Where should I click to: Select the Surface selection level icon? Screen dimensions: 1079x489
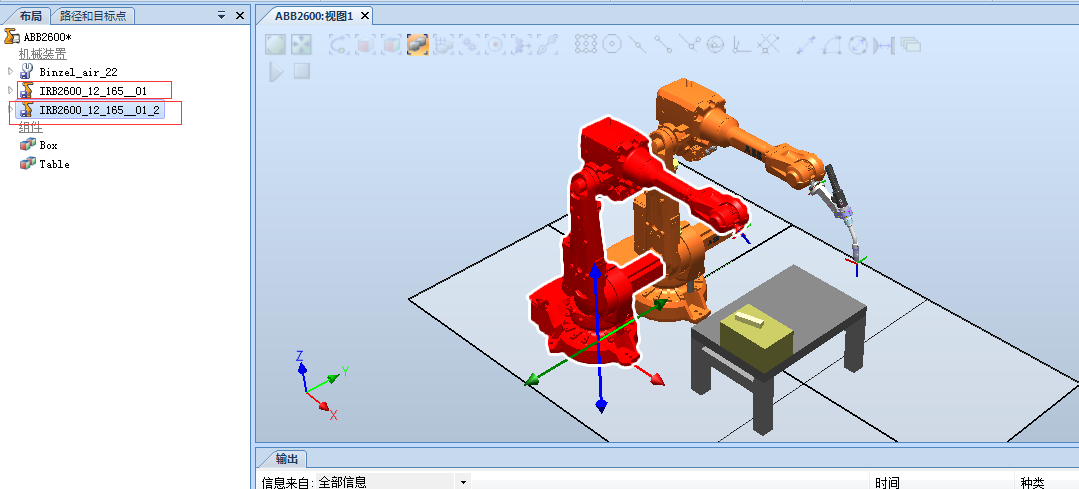[365, 45]
